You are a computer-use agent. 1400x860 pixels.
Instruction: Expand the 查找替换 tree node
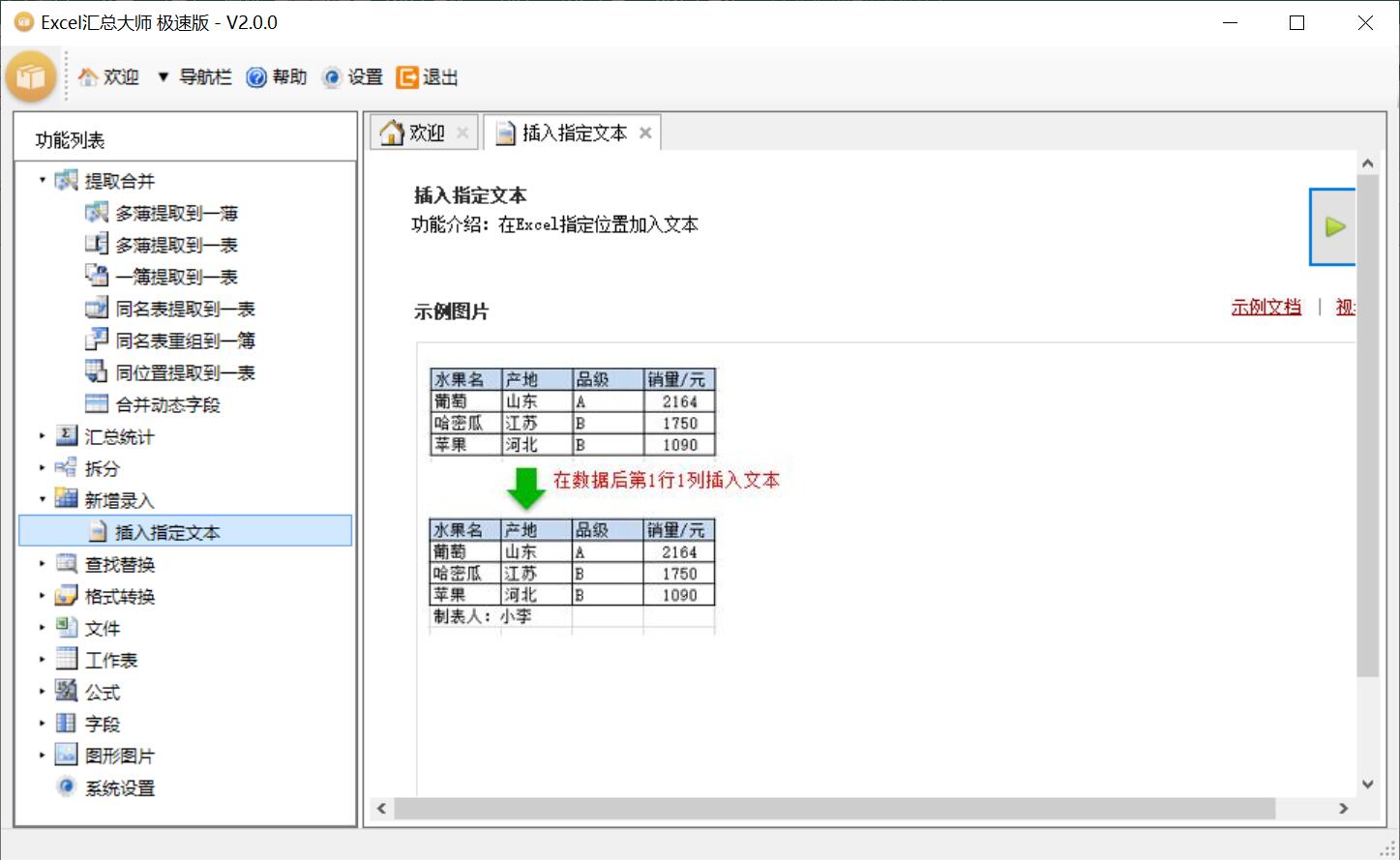click(x=43, y=564)
